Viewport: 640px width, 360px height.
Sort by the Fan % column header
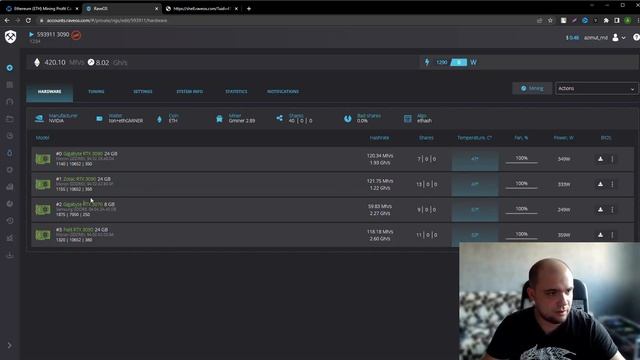click(x=521, y=138)
